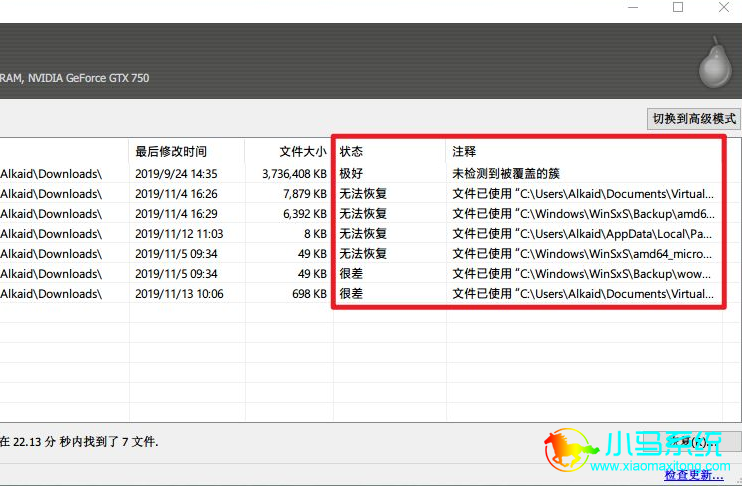Select the date cell 2019/11/12 11:03
742x486 pixels.
(x=179, y=234)
